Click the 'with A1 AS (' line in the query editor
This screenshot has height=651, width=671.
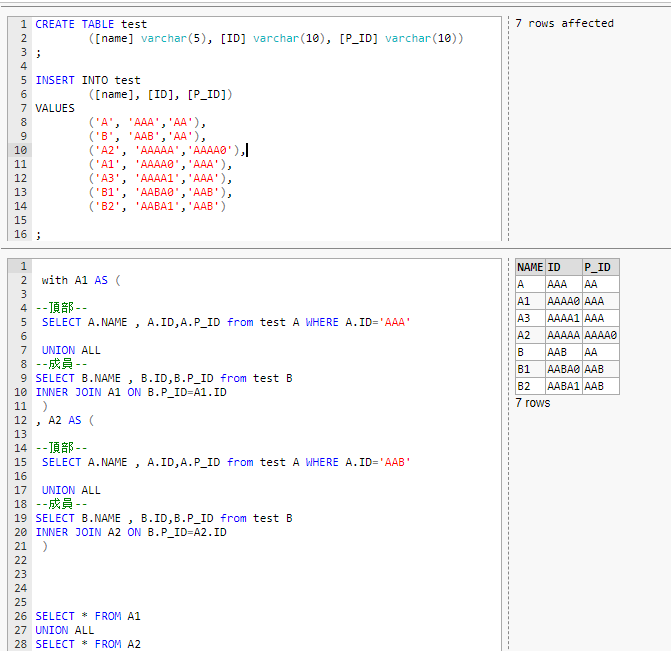point(81,280)
